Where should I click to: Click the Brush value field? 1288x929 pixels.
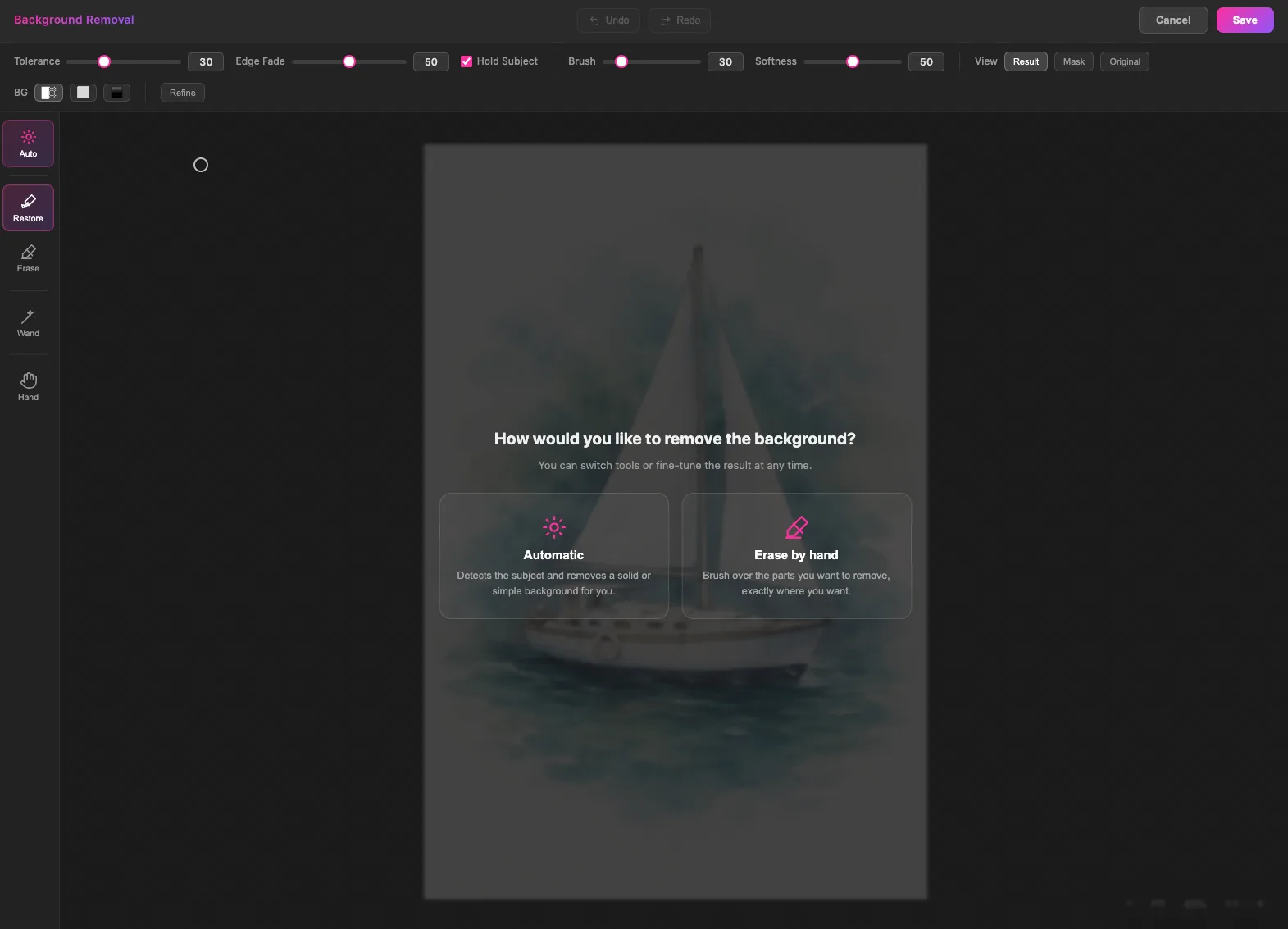tap(726, 61)
